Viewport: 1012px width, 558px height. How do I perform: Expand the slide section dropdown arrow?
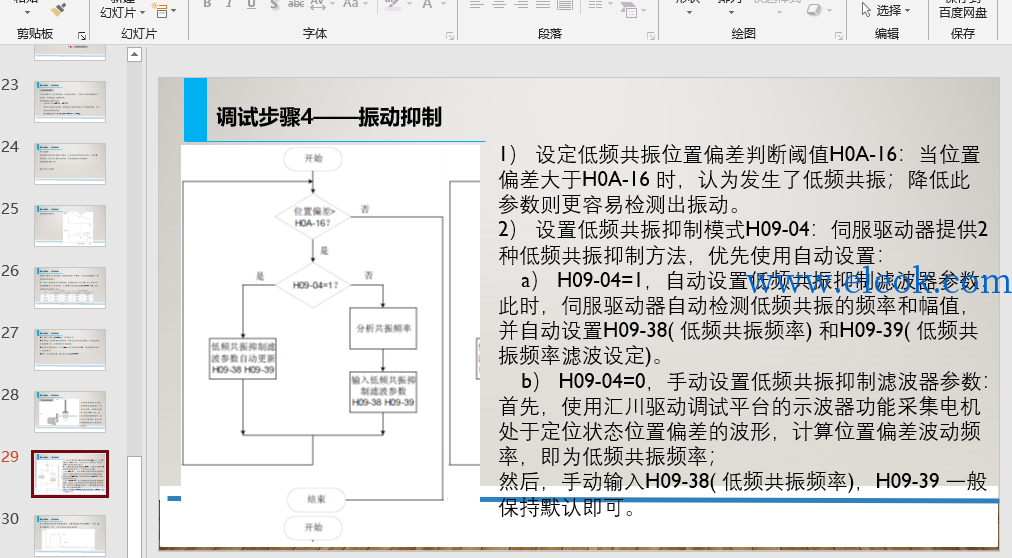[x=174, y=11]
